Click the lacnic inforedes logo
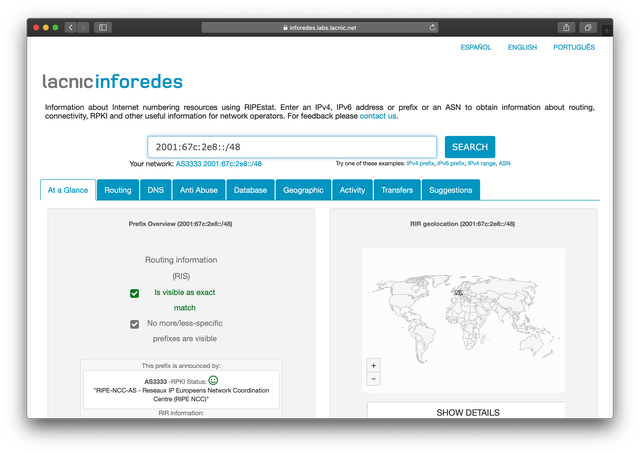 (113, 82)
